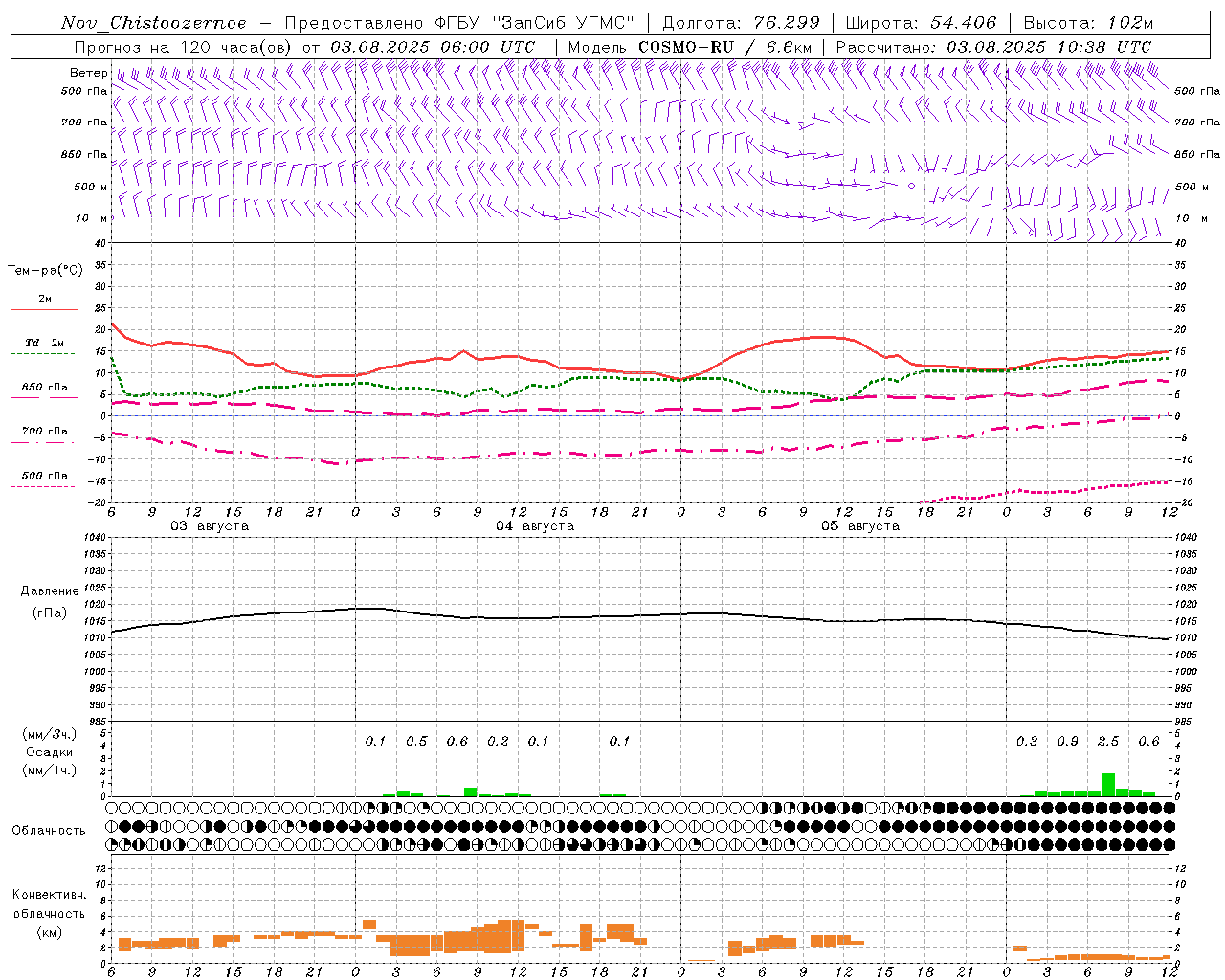The image size is (1225, 980).
Task: Click the (гПа) unit label under Давление
Action: point(50,612)
